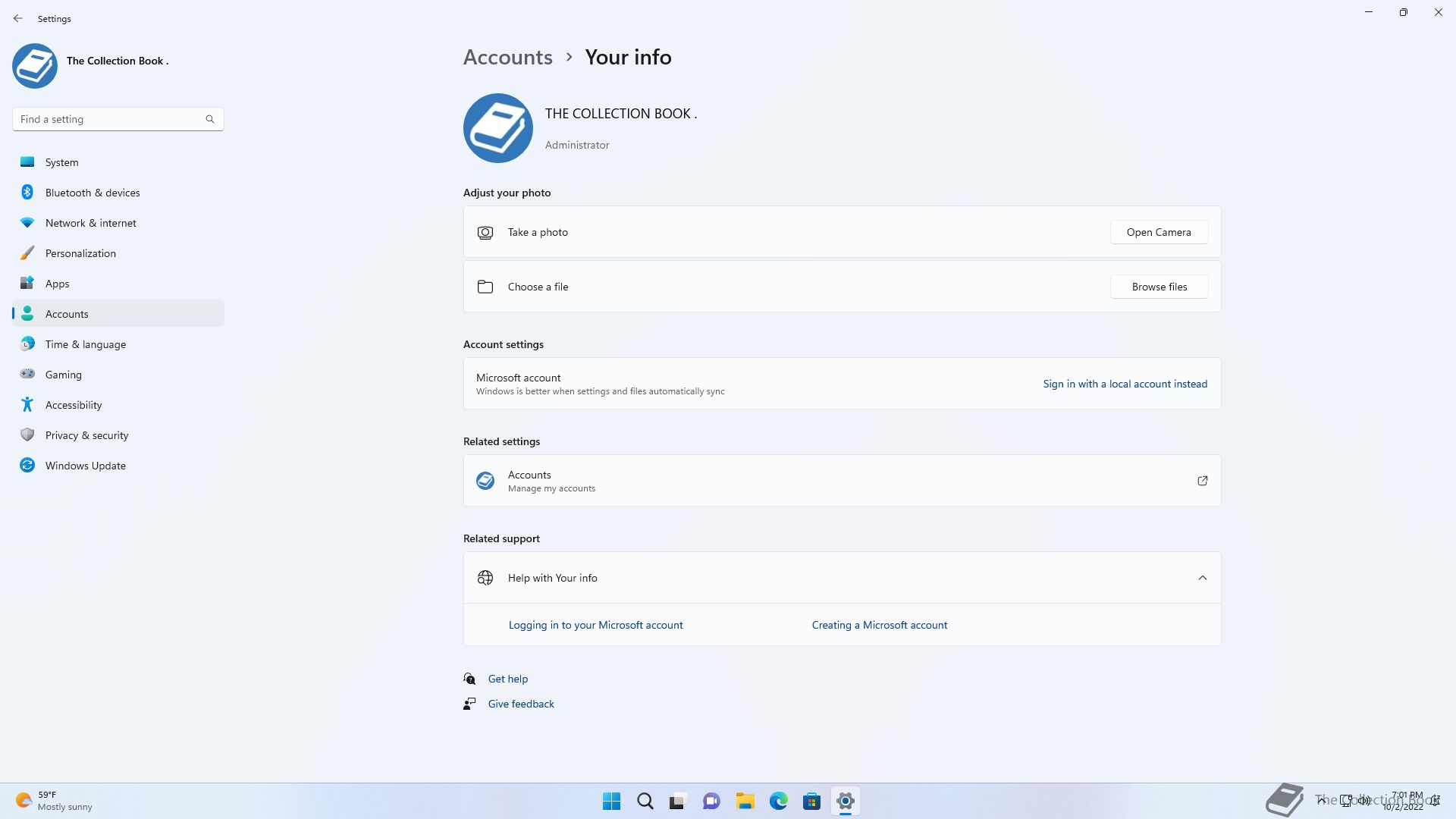Viewport: 1456px width, 819px height.
Task: Click the Get help link
Action: click(x=508, y=679)
